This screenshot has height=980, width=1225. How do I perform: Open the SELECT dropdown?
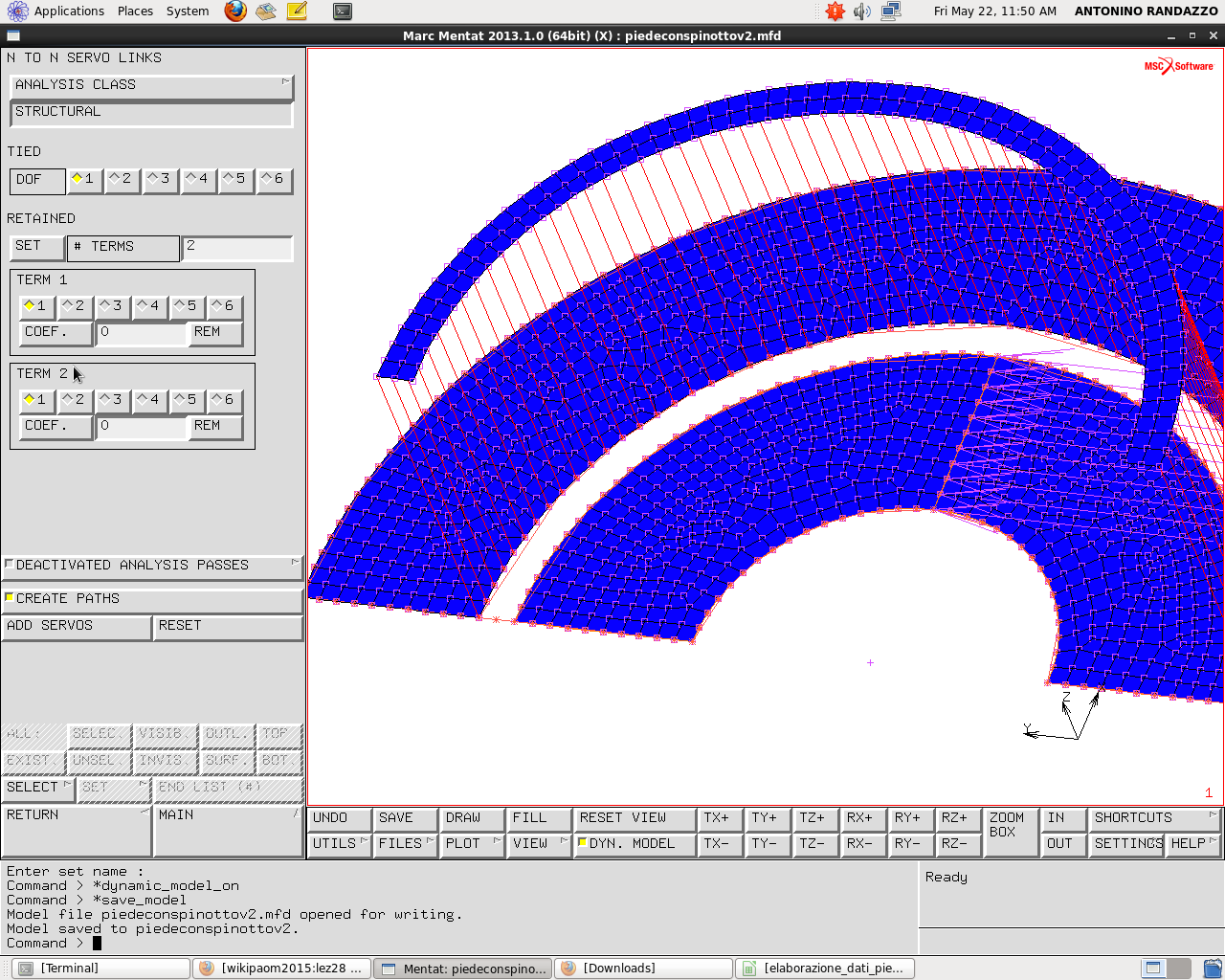[38, 788]
